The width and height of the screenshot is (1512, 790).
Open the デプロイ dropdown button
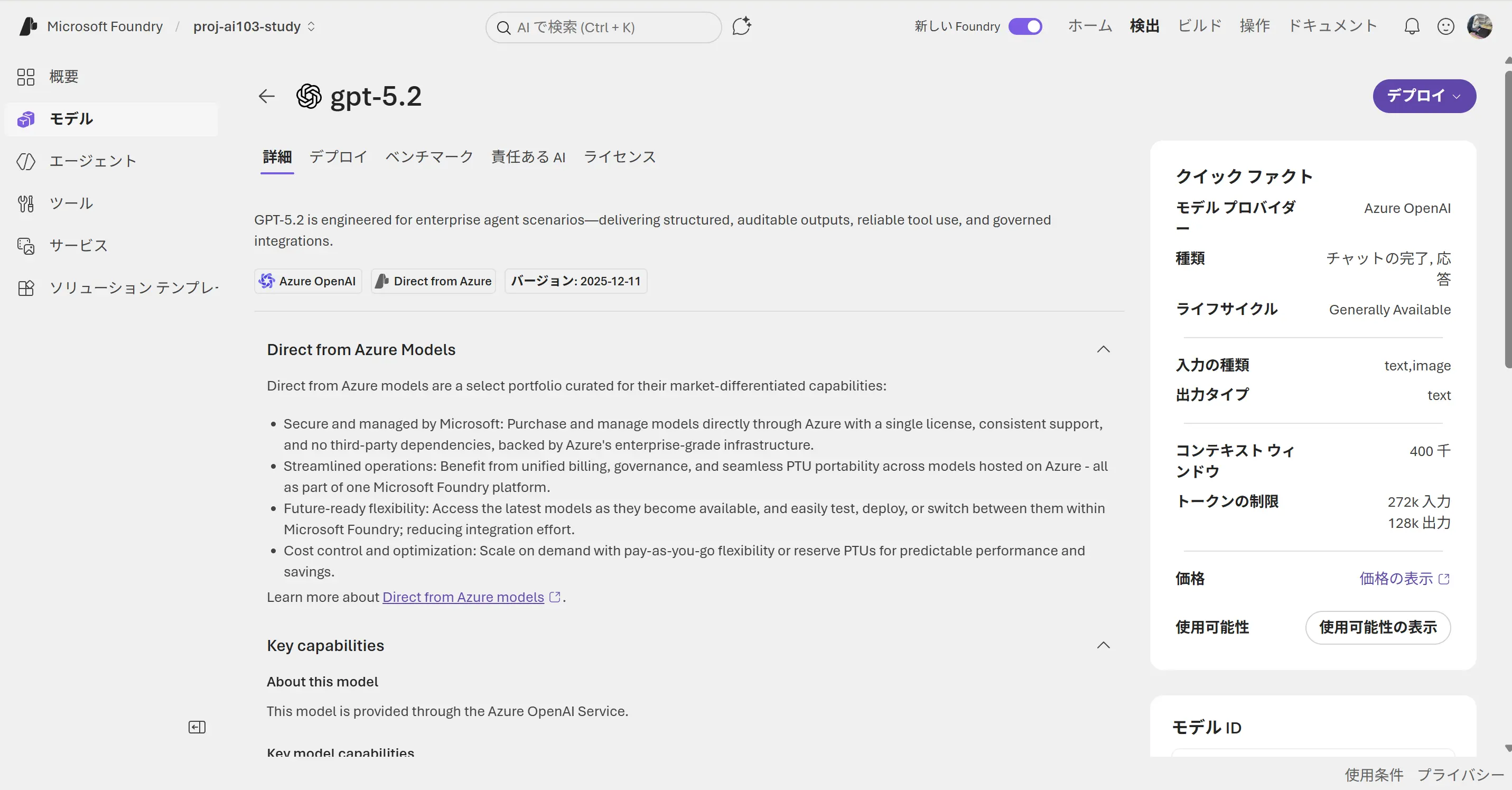click(1424, 96)
